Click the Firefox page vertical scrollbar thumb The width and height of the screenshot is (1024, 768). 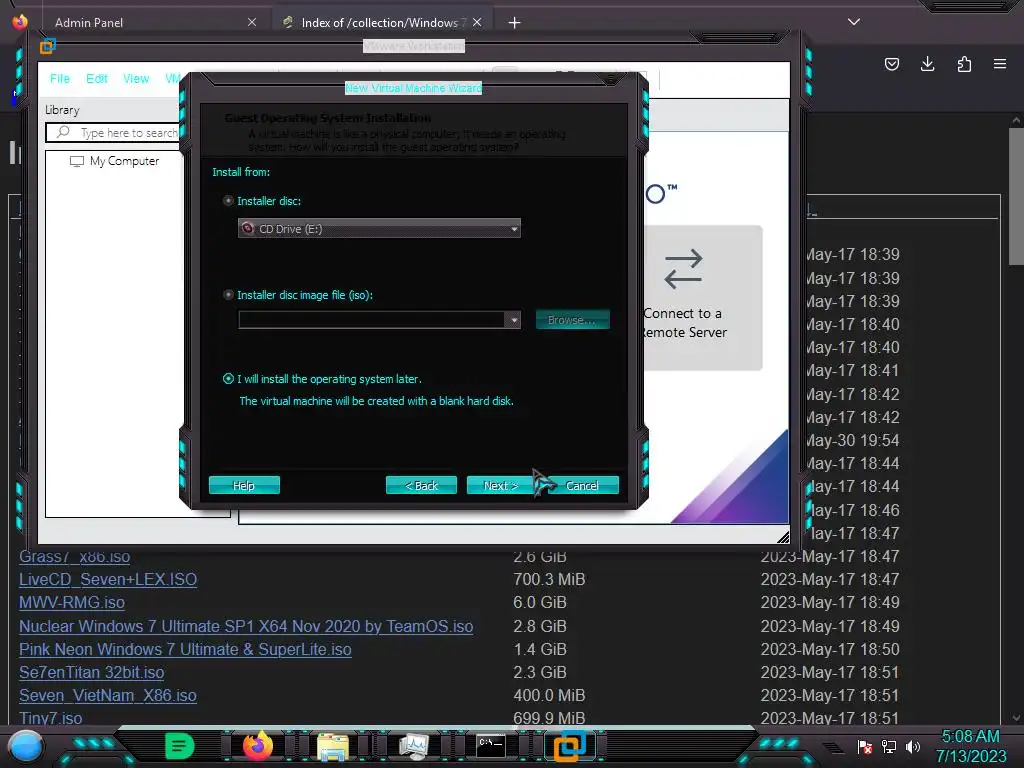(1016, 197)
